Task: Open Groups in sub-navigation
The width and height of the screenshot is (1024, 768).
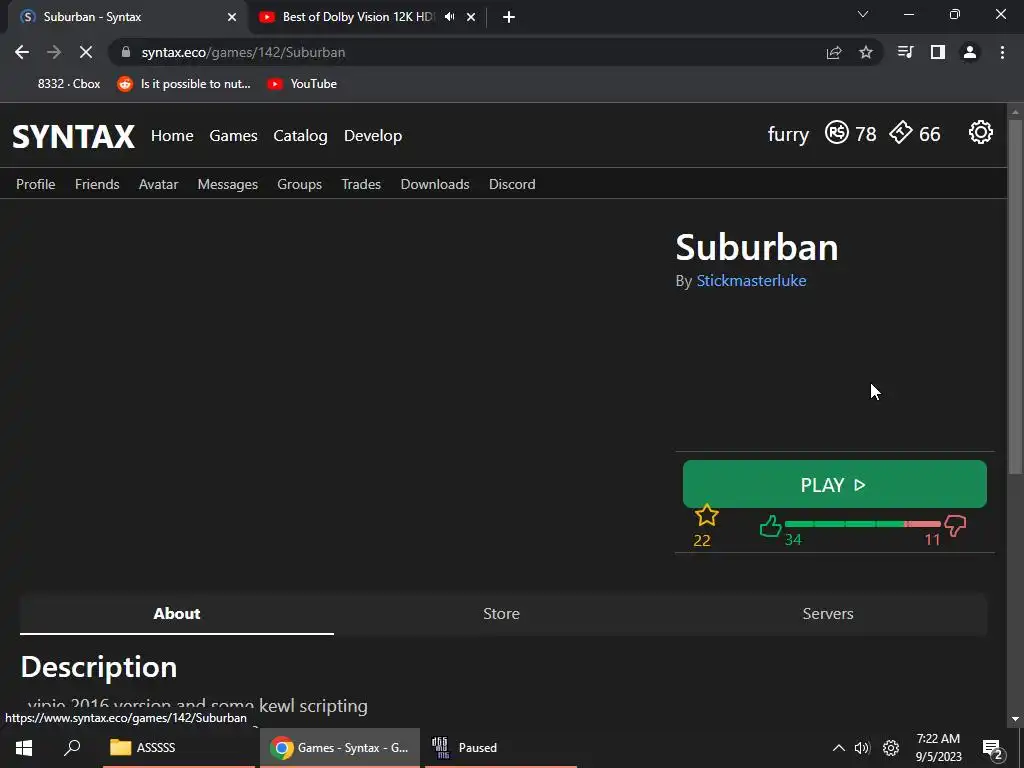Action: point(300,184)
